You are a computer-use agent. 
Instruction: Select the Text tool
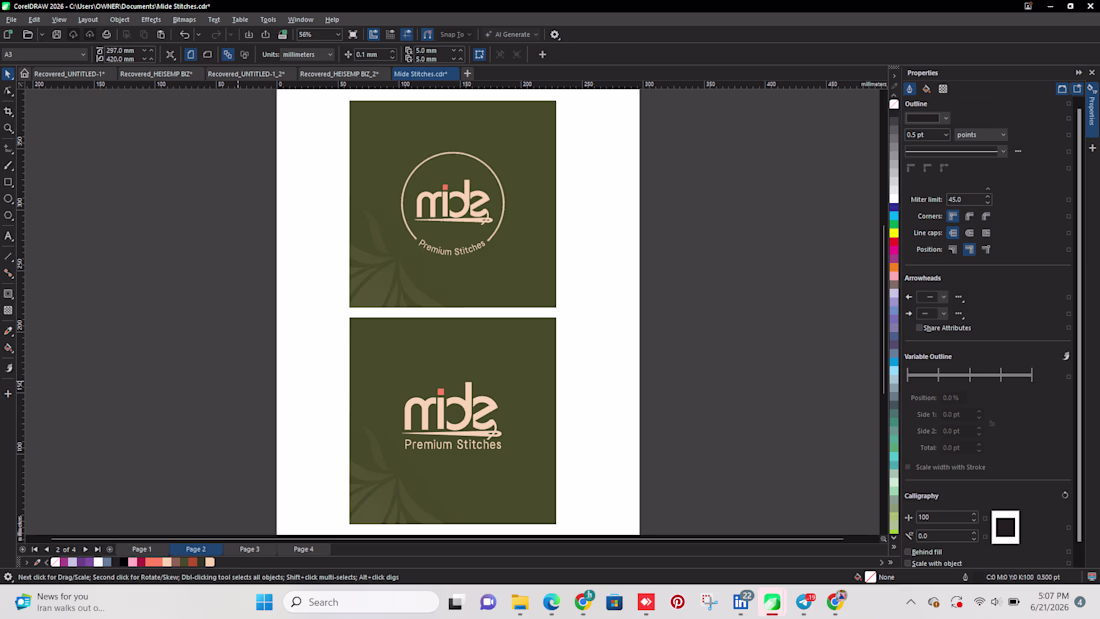click(x=8, y=237)
